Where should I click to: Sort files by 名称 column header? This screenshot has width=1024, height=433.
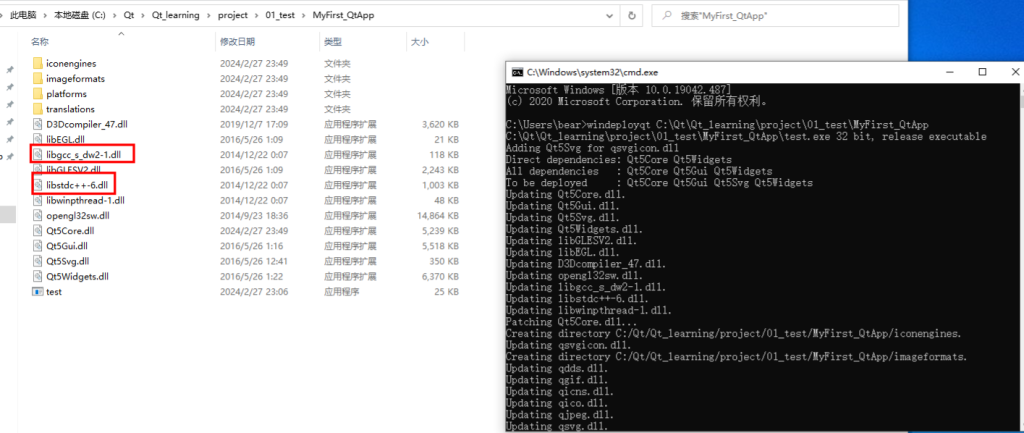[40, 42]
